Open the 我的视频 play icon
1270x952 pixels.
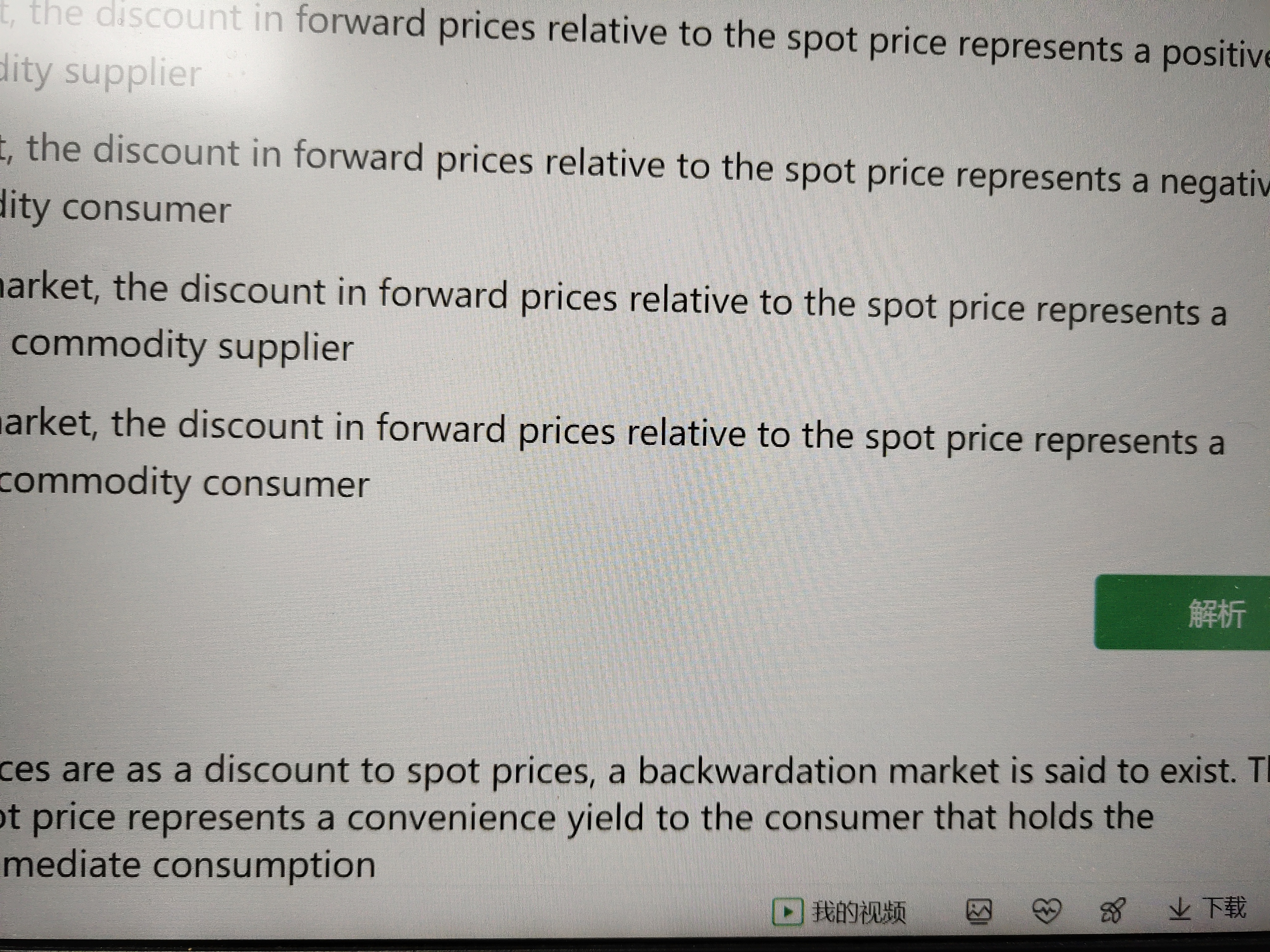pyautogui.click(x=788, y=911)
